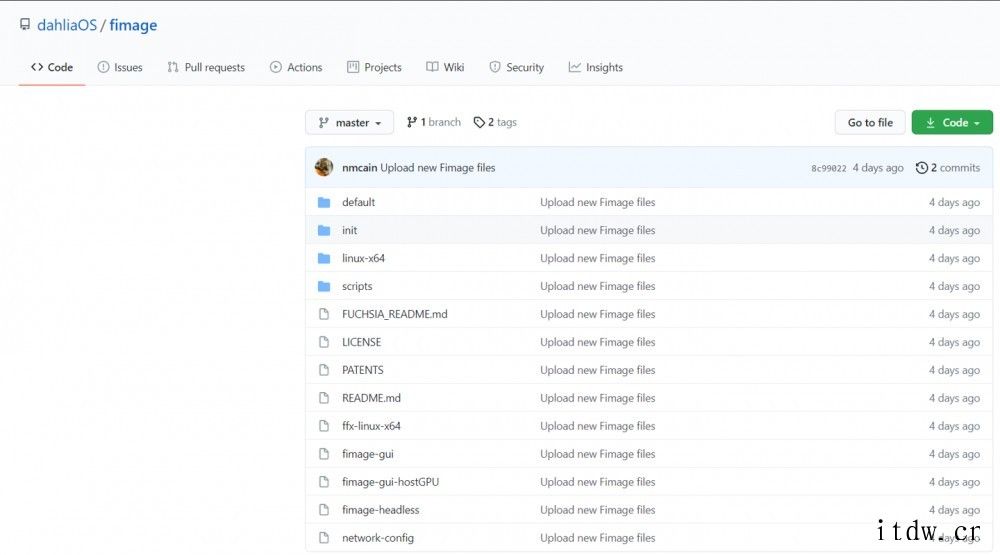
Task: Click the file icon for README.md
Action: tap(324, 398)
